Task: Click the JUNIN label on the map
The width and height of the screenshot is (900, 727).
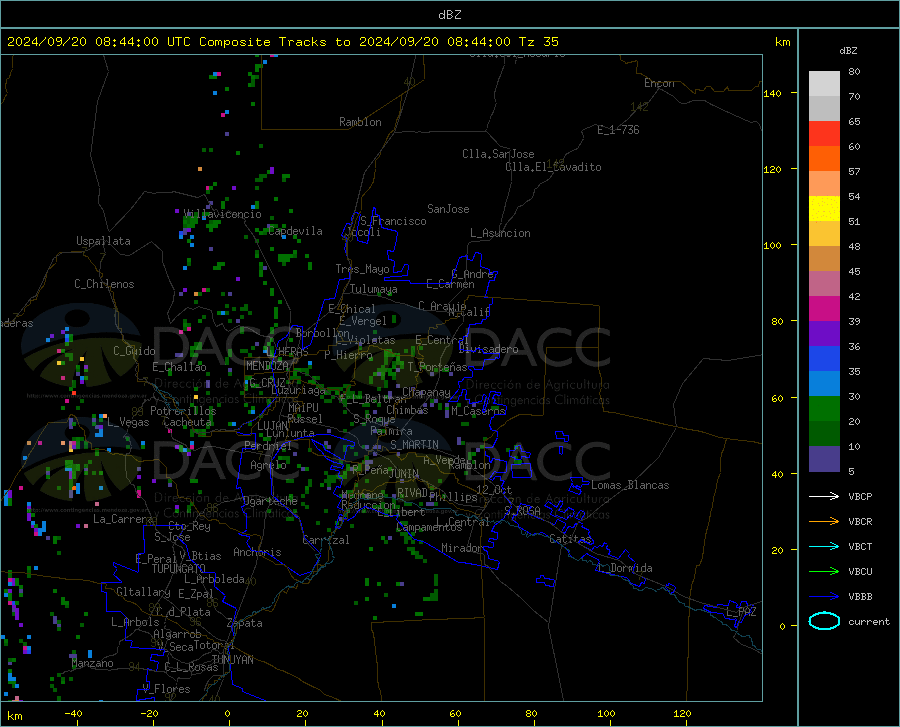Action: [404, 474]
